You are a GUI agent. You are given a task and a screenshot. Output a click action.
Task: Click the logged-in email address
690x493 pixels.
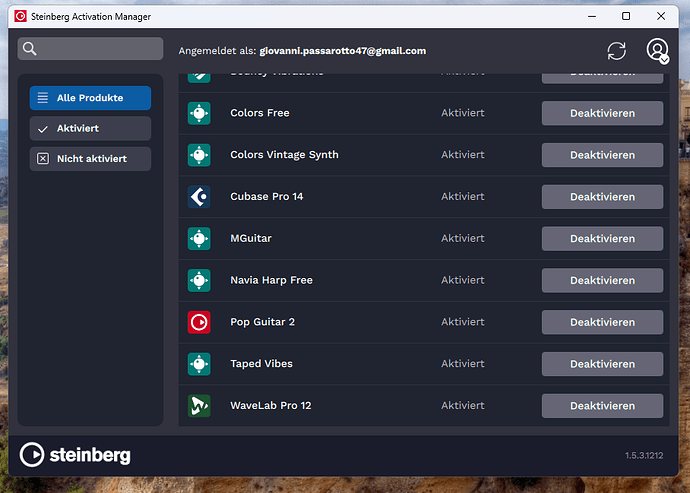[343, 51]
